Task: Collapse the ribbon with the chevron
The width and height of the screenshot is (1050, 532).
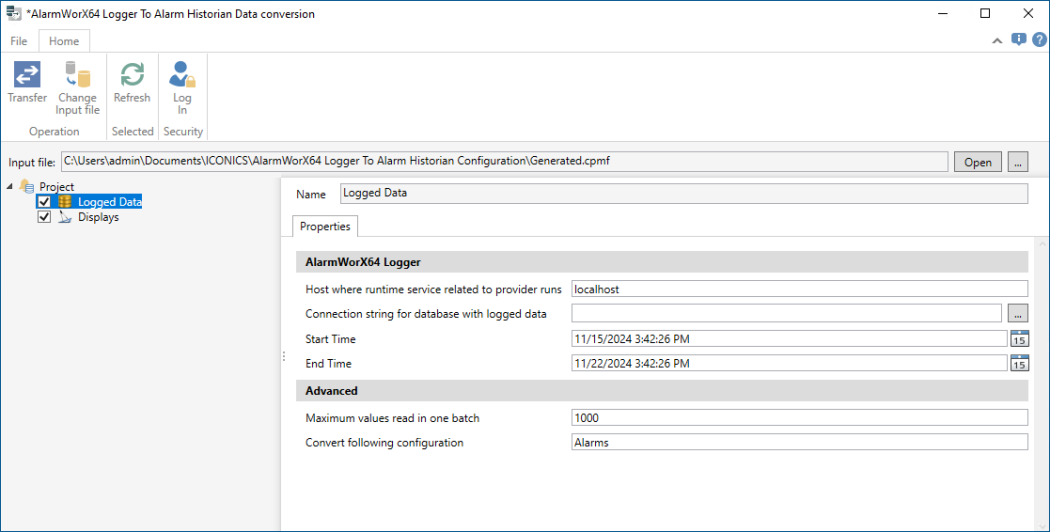Action: tap(997, 41)
